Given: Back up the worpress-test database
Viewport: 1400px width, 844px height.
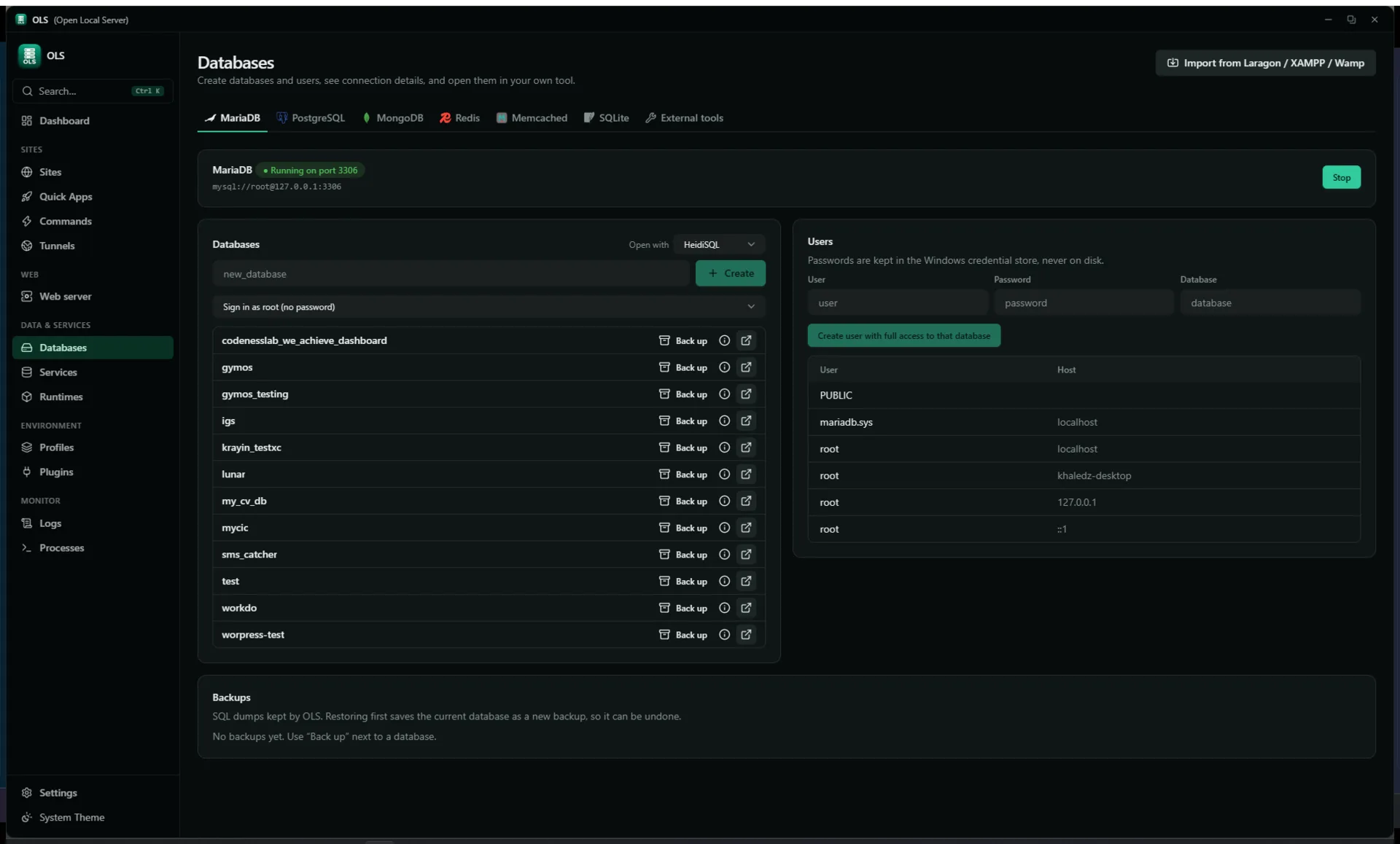Looking at the screenshot, I should click(x=683, y=634).
